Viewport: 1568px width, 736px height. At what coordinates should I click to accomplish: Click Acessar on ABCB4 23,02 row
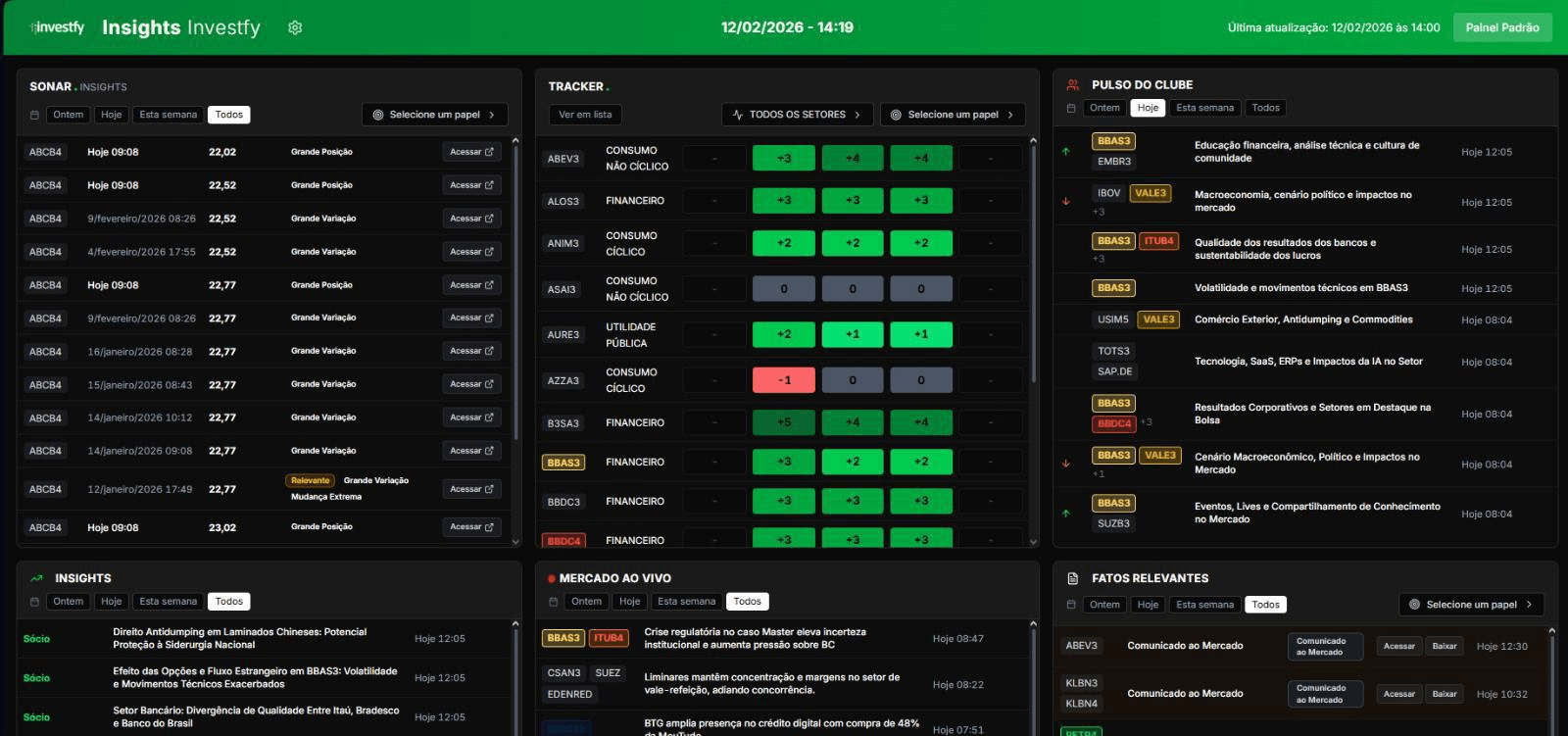(x=471, y=527)
